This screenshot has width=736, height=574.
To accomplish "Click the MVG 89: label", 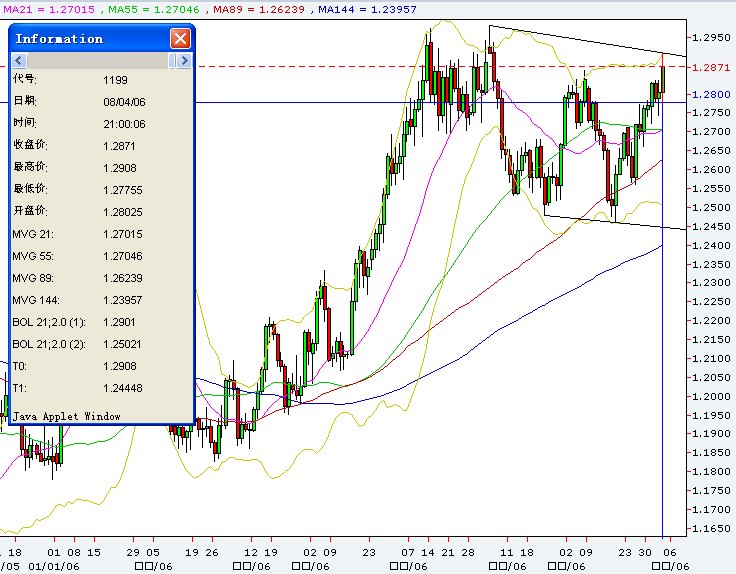I will coord(33,278).
